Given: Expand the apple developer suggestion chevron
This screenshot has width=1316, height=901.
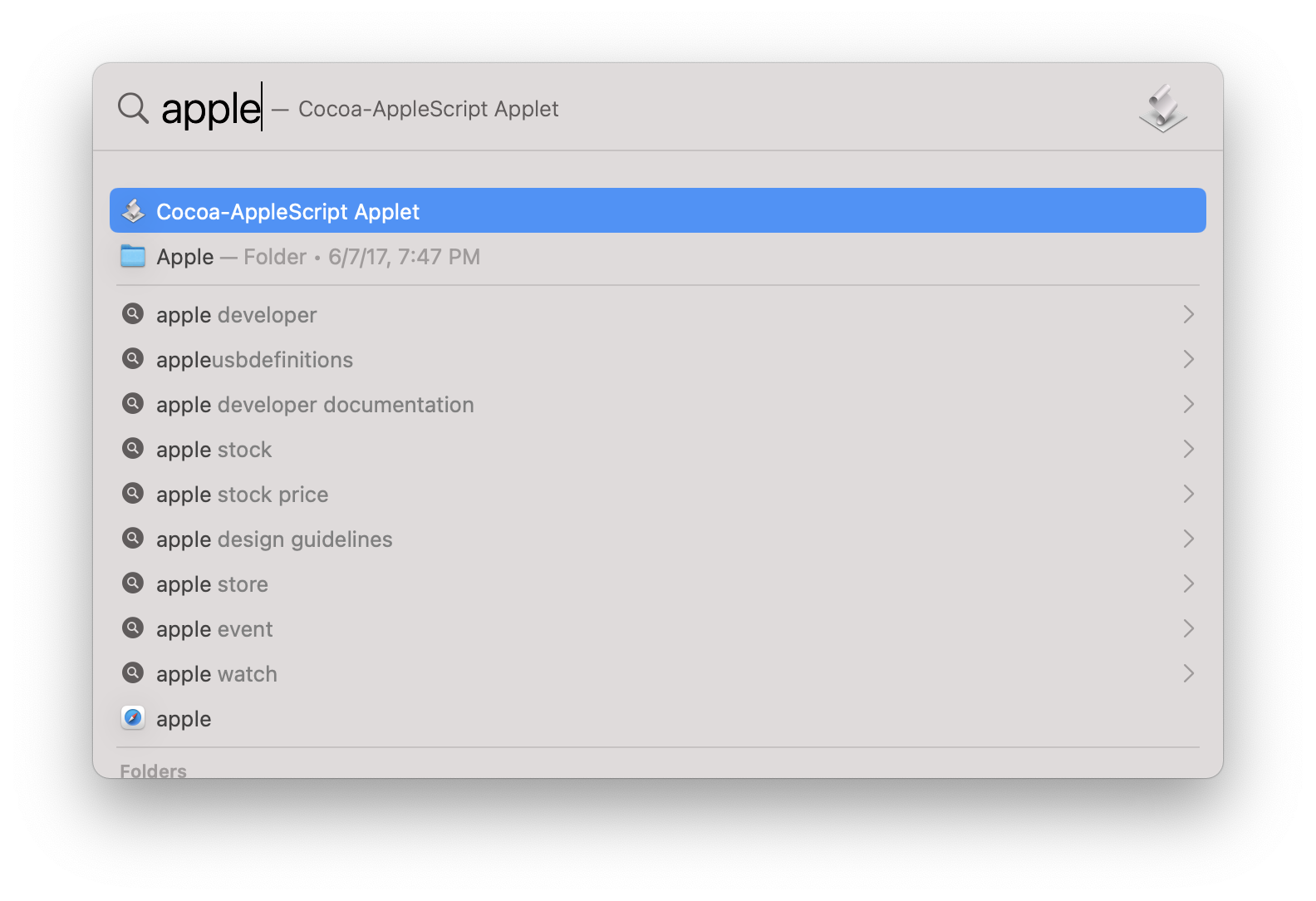Looking at the screenshot, I should pyautogui.click(x=1188, y=314).
